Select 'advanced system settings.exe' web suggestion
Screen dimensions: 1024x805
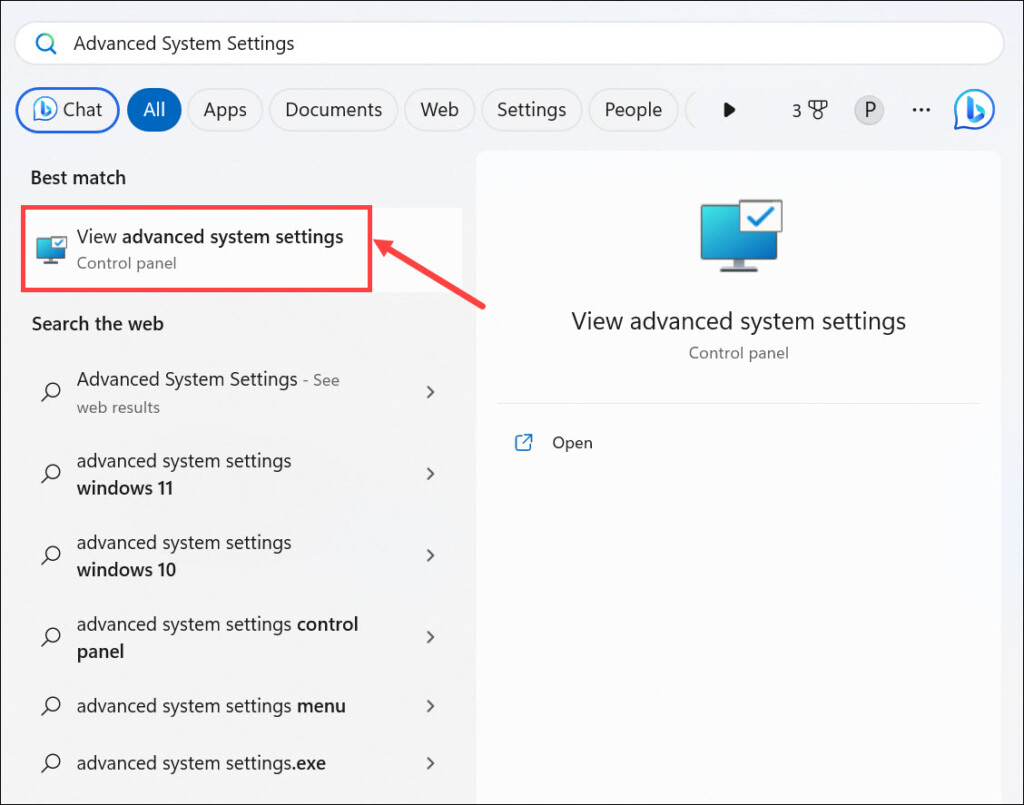pyautogui.click(x=201, y=763)
